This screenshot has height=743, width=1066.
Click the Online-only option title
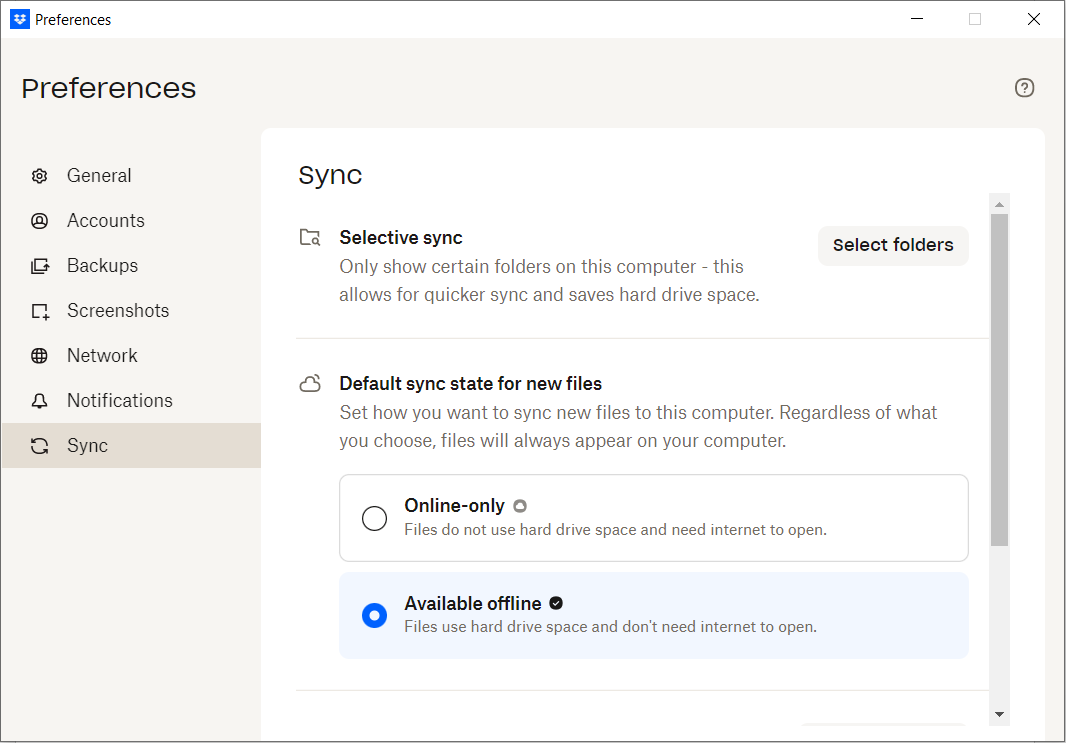(x=454, y=506)
